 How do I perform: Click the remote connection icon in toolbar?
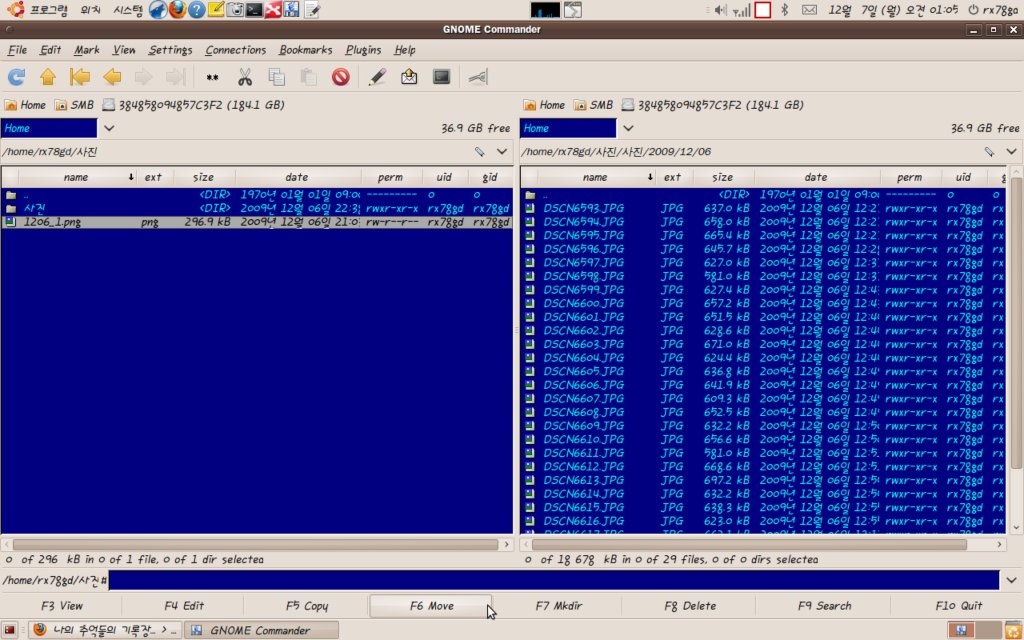tap(478, 78)
